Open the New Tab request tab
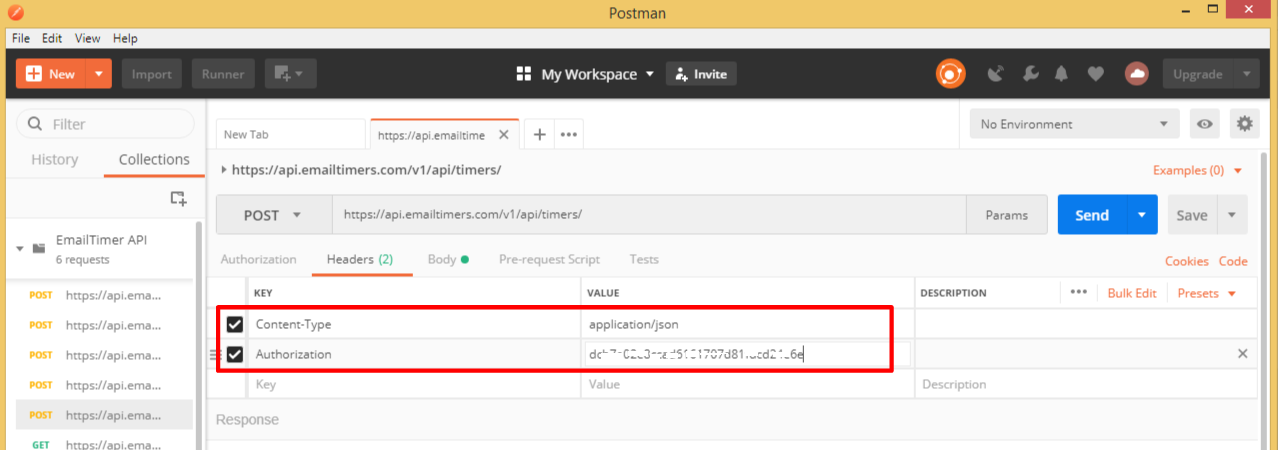Viewport: 1278px width, 450px height. [x=291, y=134]
